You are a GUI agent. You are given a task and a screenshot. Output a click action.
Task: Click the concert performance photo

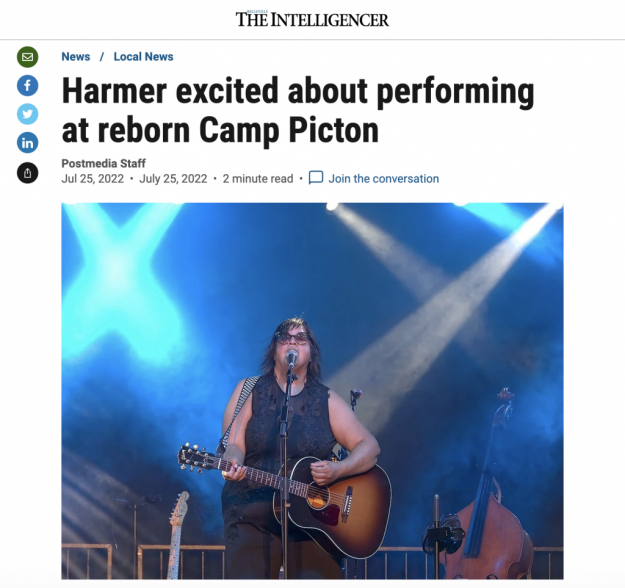click(x=312, y=391)
